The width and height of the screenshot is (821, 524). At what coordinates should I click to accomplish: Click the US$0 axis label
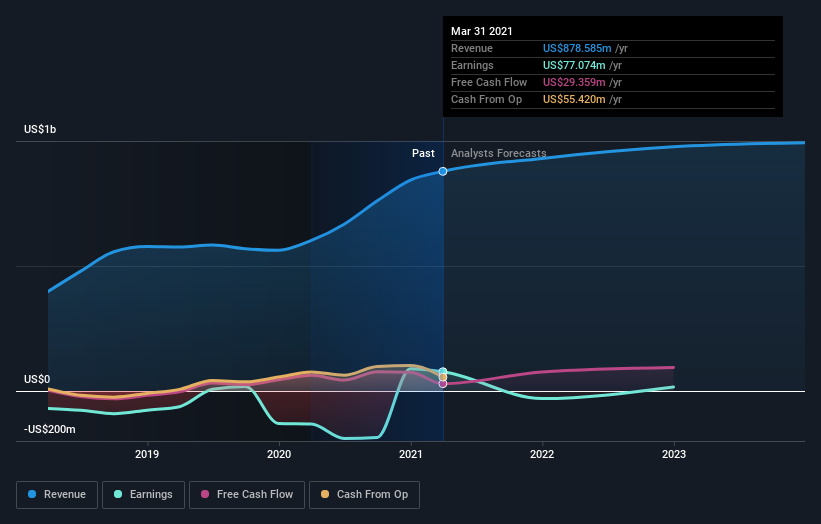point(37,379)
